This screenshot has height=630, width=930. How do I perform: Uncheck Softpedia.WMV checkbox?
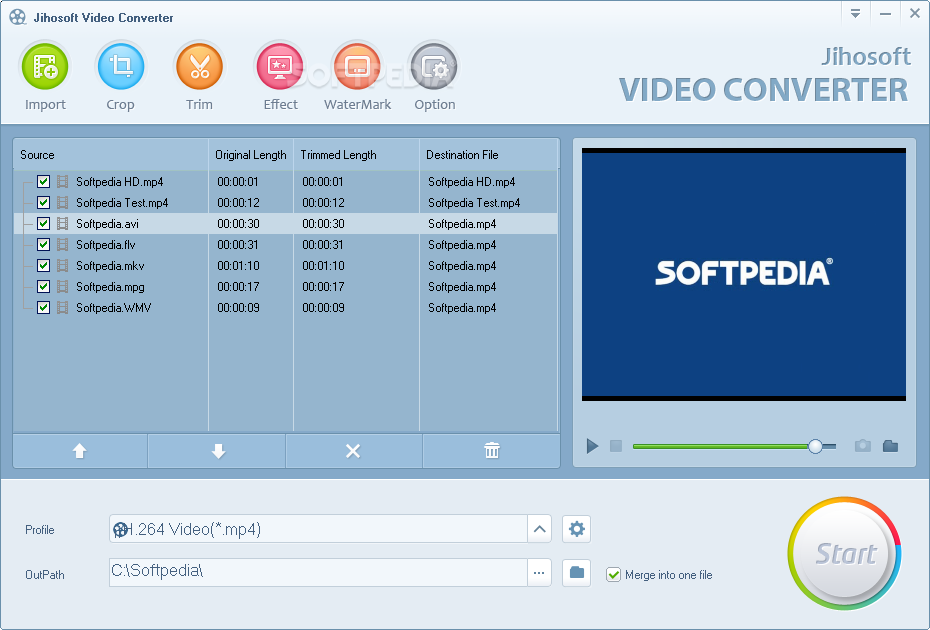[x=43, y=307]
